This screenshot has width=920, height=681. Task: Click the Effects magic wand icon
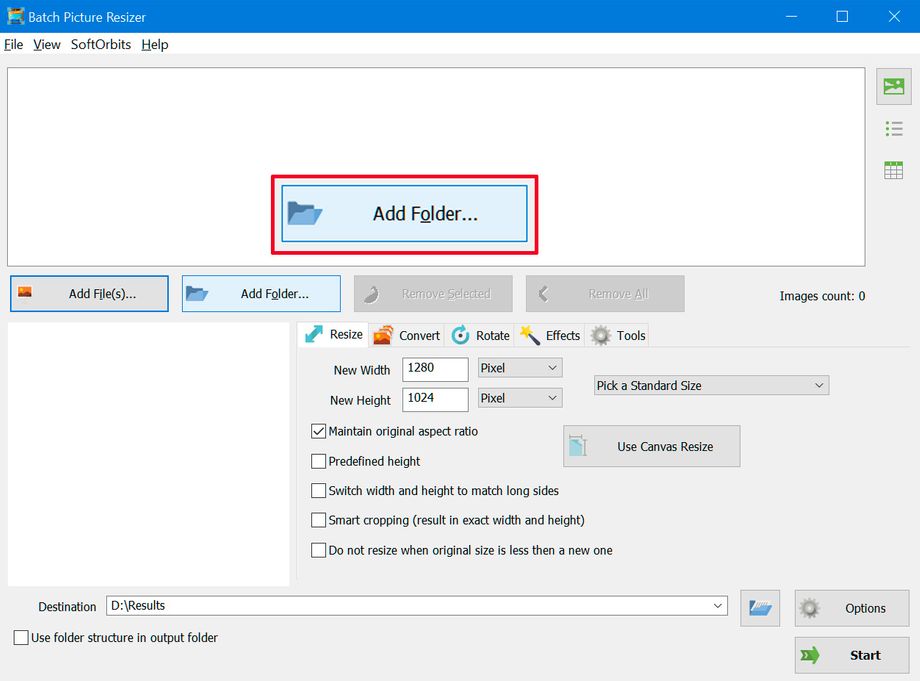[x=534, y=335]
